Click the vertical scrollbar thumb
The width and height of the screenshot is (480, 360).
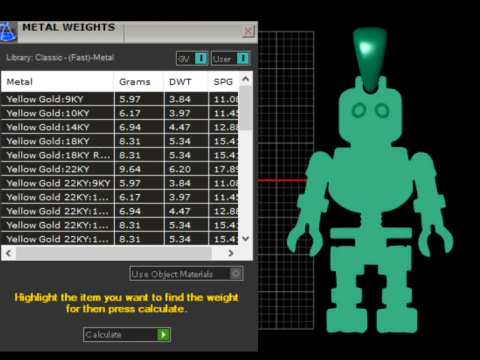coord(246,108)
